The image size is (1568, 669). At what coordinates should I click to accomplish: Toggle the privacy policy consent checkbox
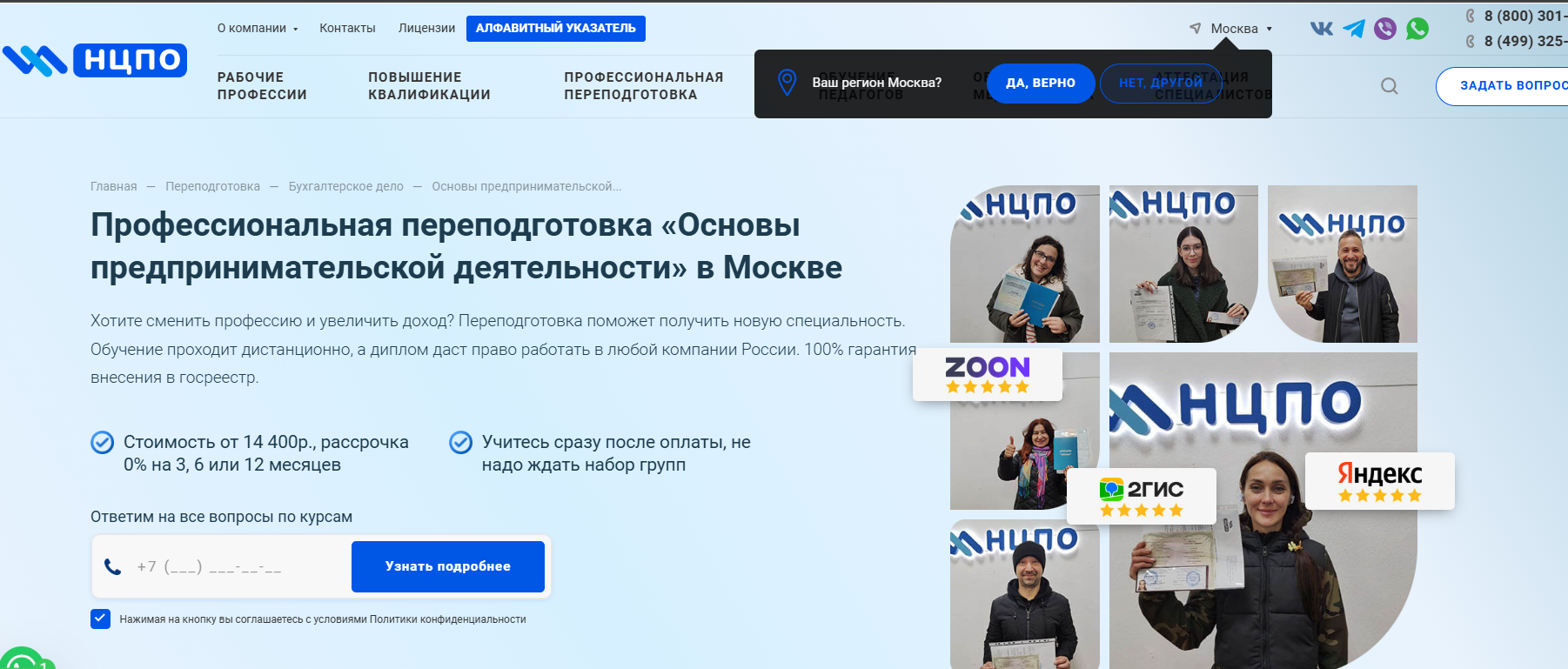click(100, 619)
